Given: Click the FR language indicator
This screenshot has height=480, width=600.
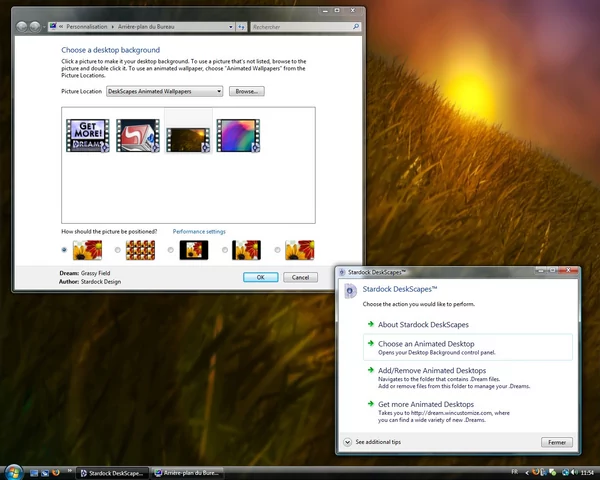Looking at the screenshot, I should tap(515, 472).
